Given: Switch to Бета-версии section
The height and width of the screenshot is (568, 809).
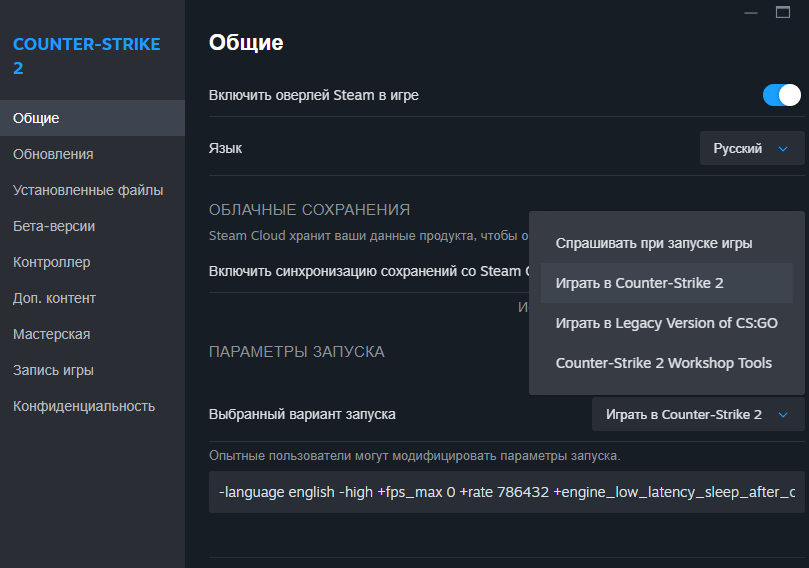Looking at the screenshot, I should (x=92, y=226).
